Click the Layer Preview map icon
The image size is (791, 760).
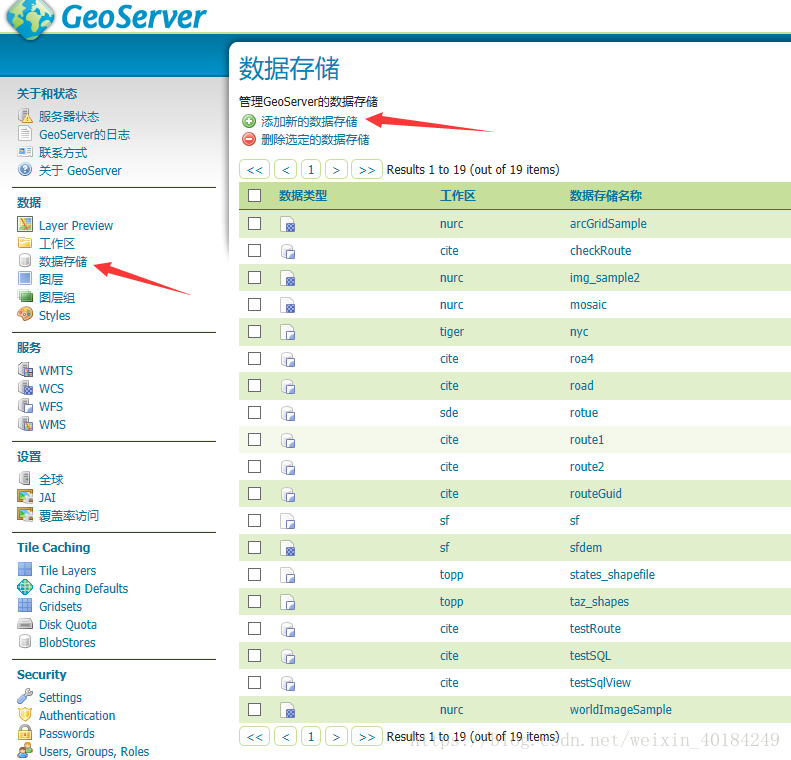(25, 224)
